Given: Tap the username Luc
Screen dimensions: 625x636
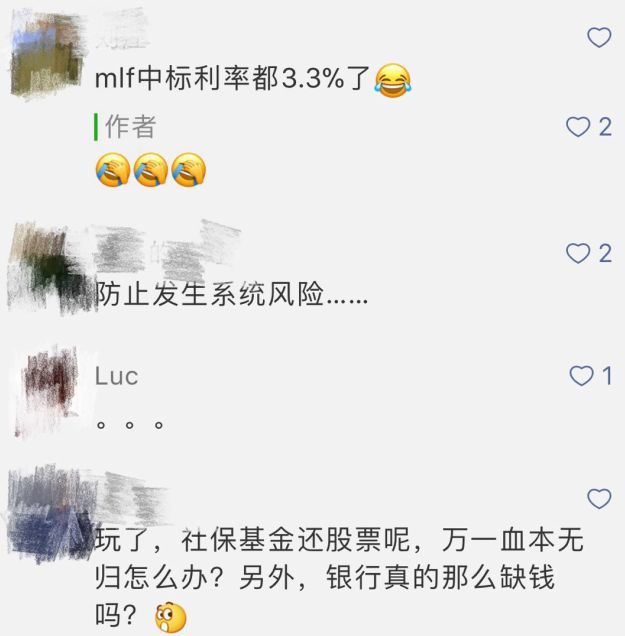Looking at the screenshot, I should 117,376.
